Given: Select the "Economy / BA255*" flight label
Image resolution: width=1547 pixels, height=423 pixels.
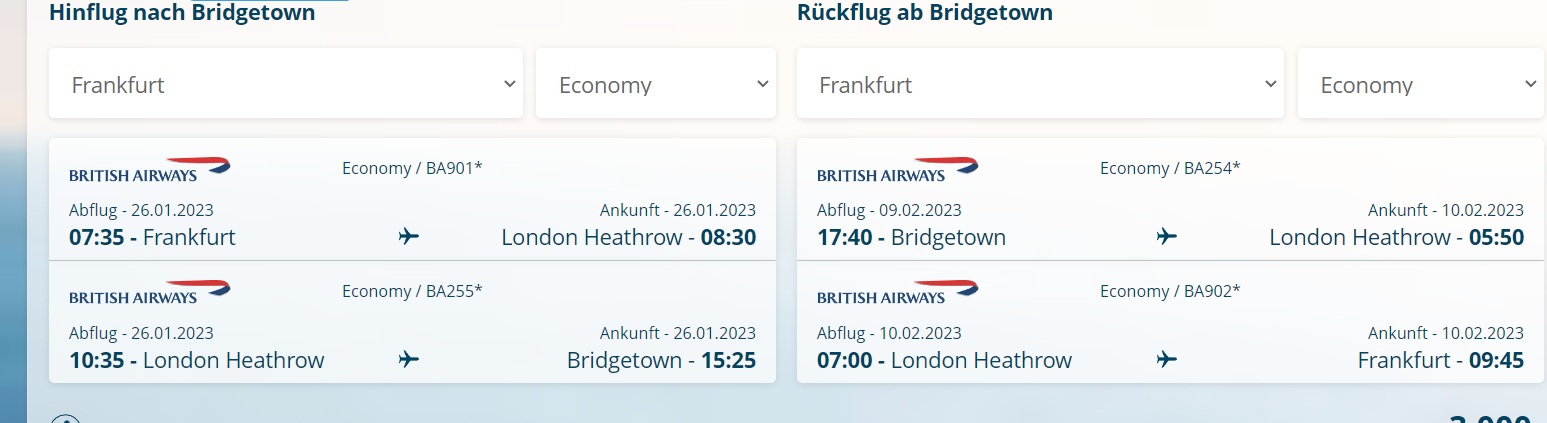Looking at the screenshot, I should point(412,291).
